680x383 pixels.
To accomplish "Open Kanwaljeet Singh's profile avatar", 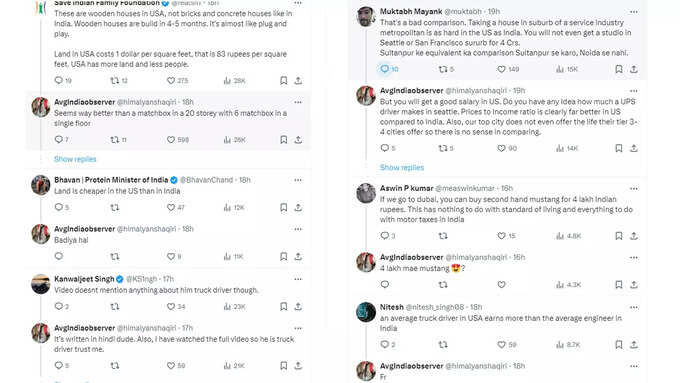I will pos(41,284).
